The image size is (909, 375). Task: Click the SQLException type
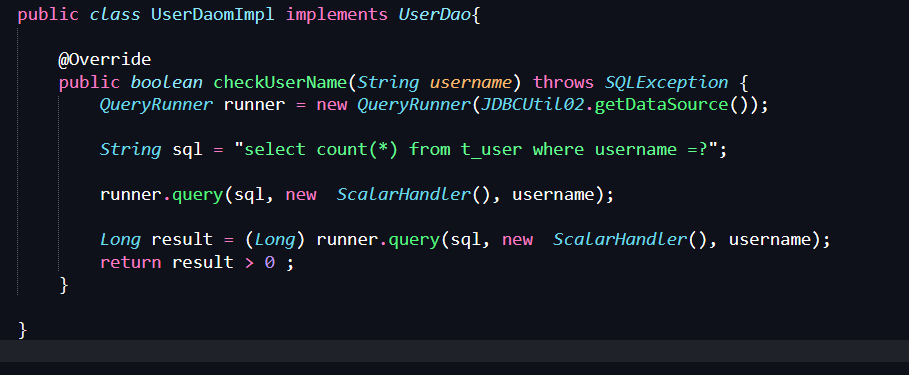[667, 82]
